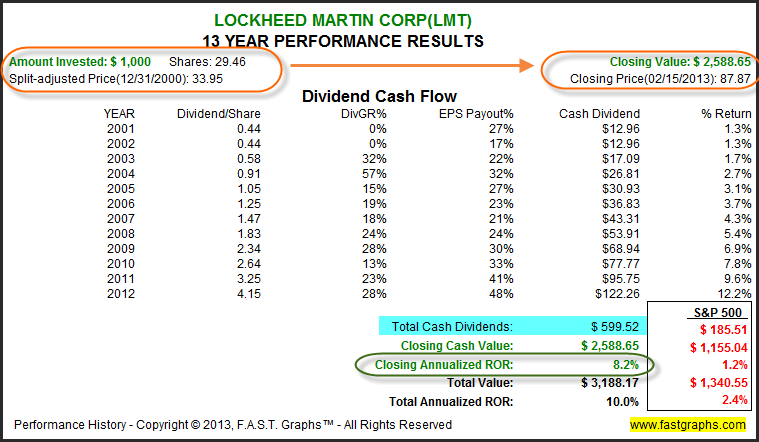Viewport: 759px width, 442px height.
Task: Click the 57% dividend growth value
Action: pyautogui.click(x=374, y=174)
